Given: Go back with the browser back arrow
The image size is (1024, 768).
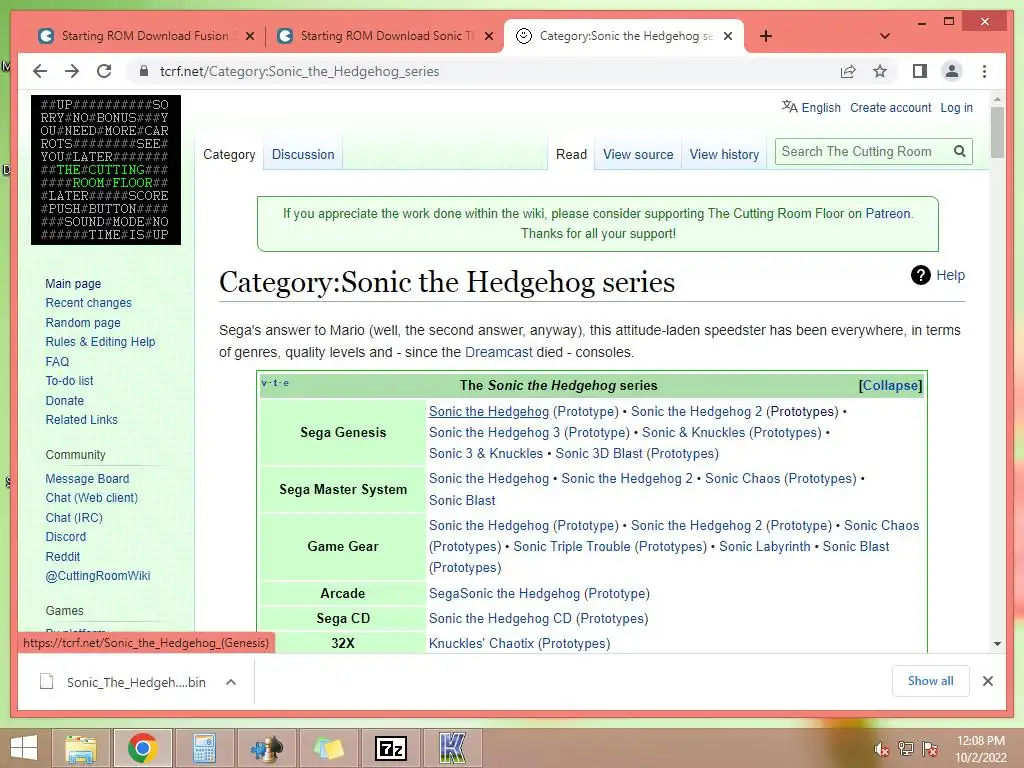Looking at the screenshot, I should click(40, 71).
